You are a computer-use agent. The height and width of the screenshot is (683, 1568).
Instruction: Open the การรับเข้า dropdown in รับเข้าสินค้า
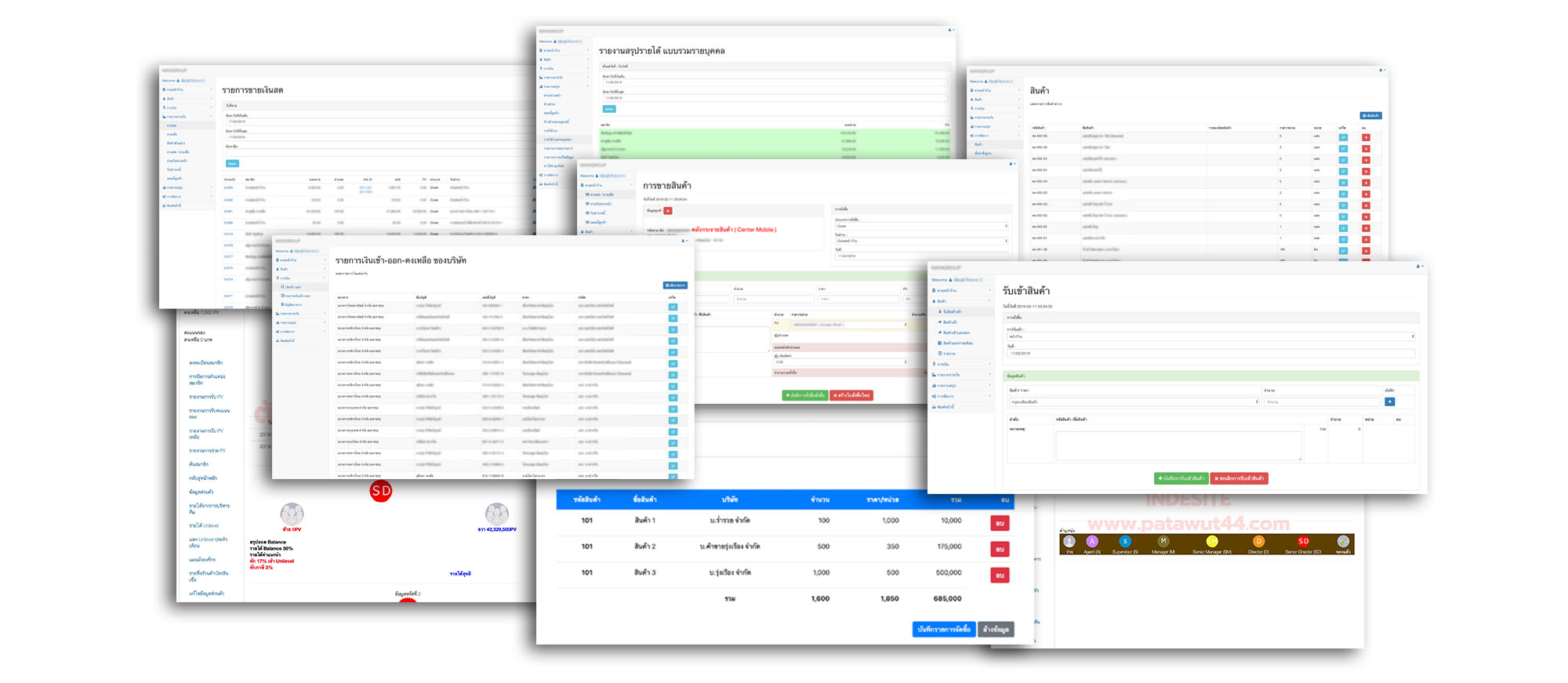click(x=1211, y=336)
